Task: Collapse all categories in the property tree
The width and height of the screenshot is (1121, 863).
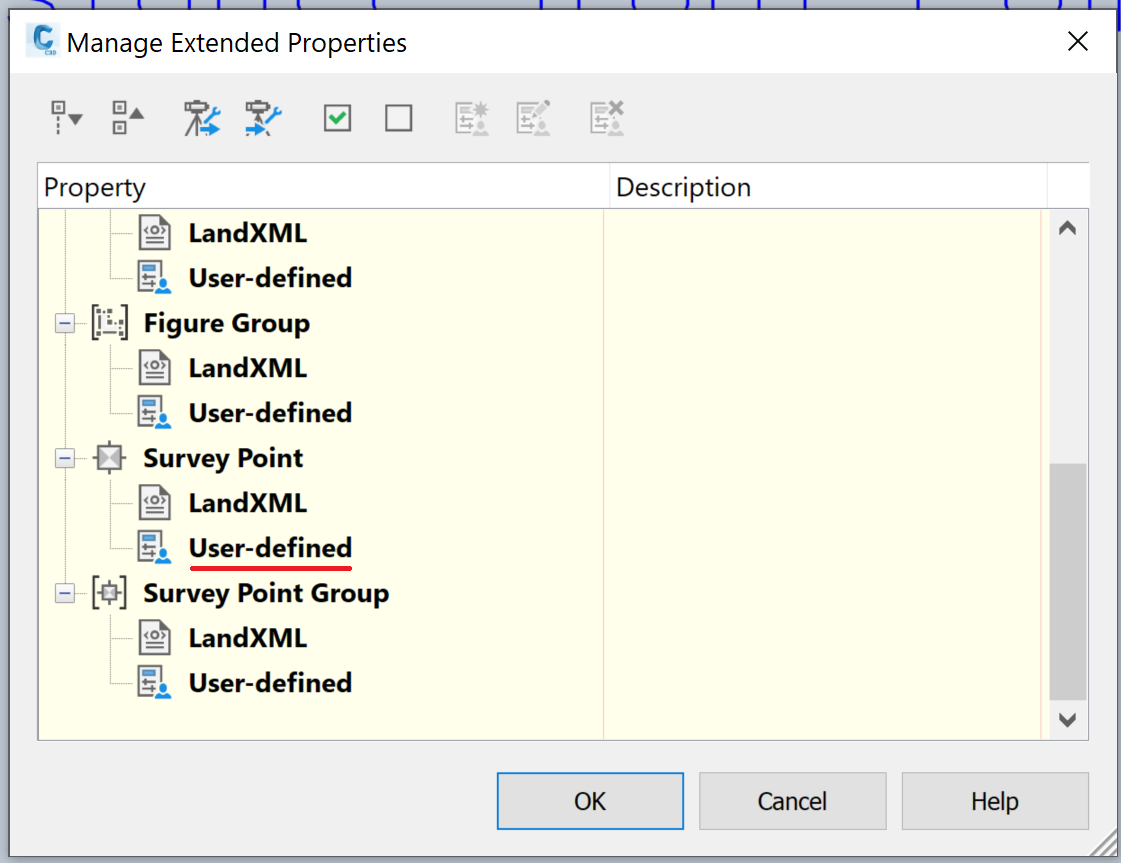Action: click(127, 118)
